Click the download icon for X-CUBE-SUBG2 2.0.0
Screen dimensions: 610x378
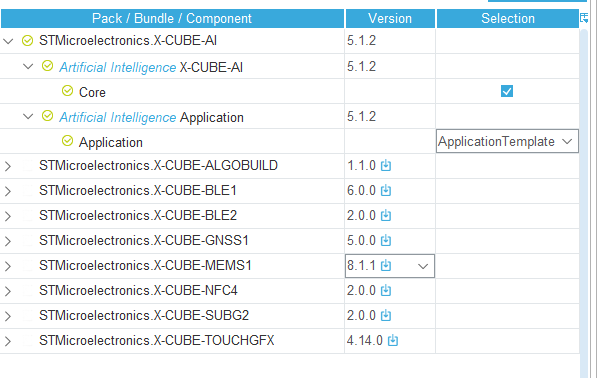tap(386, 315)
